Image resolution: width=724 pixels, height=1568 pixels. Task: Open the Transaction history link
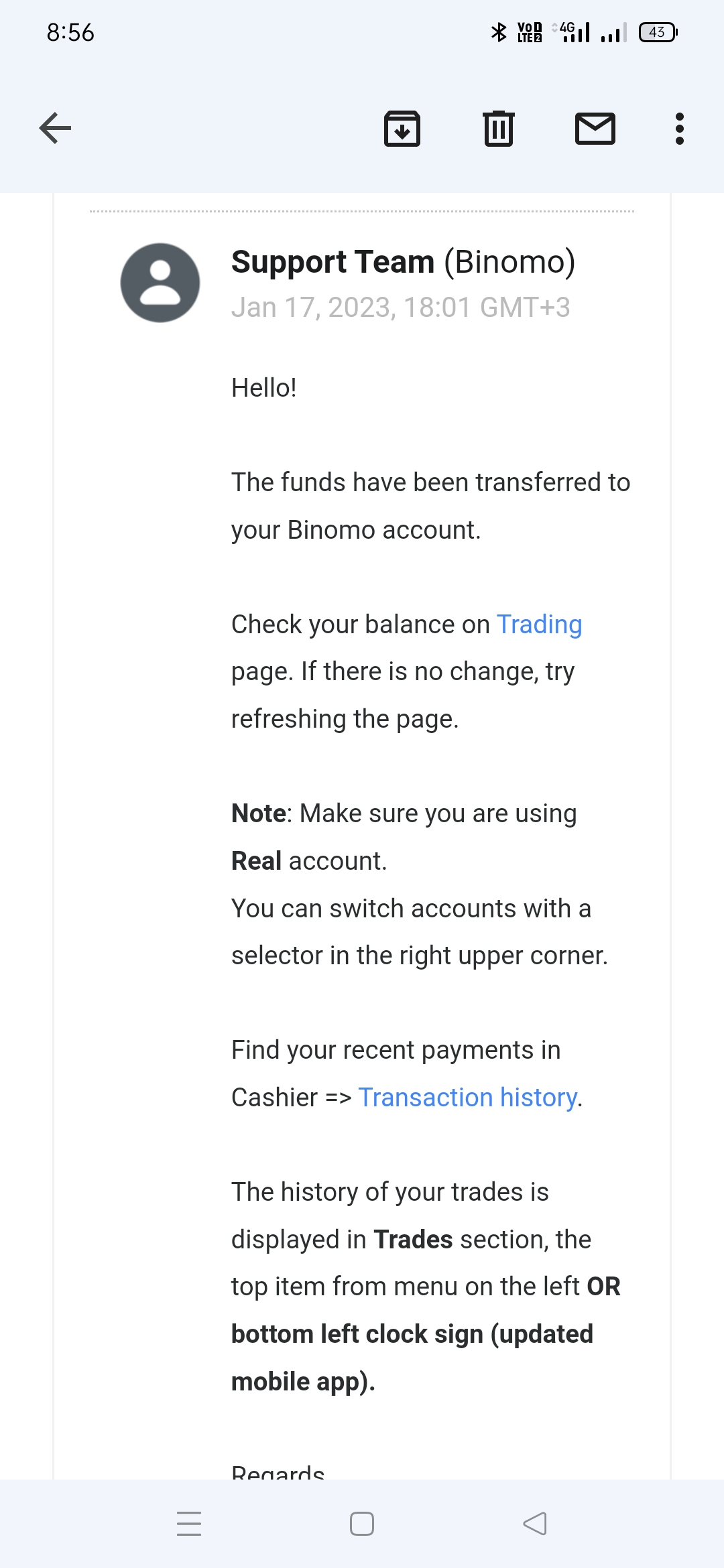pyautogui.click(x=467, y=1097)
